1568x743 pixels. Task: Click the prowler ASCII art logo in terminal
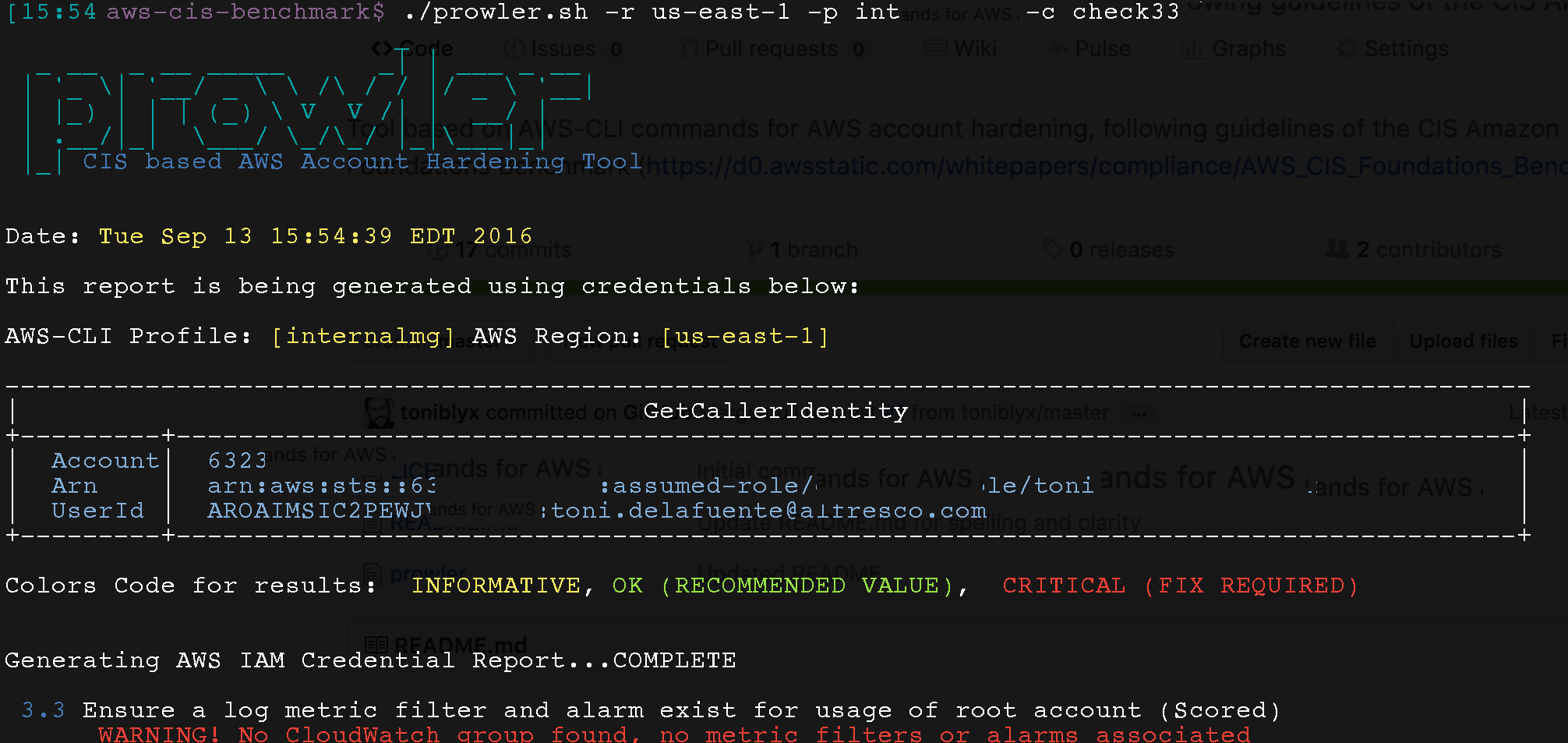point(309,111)
